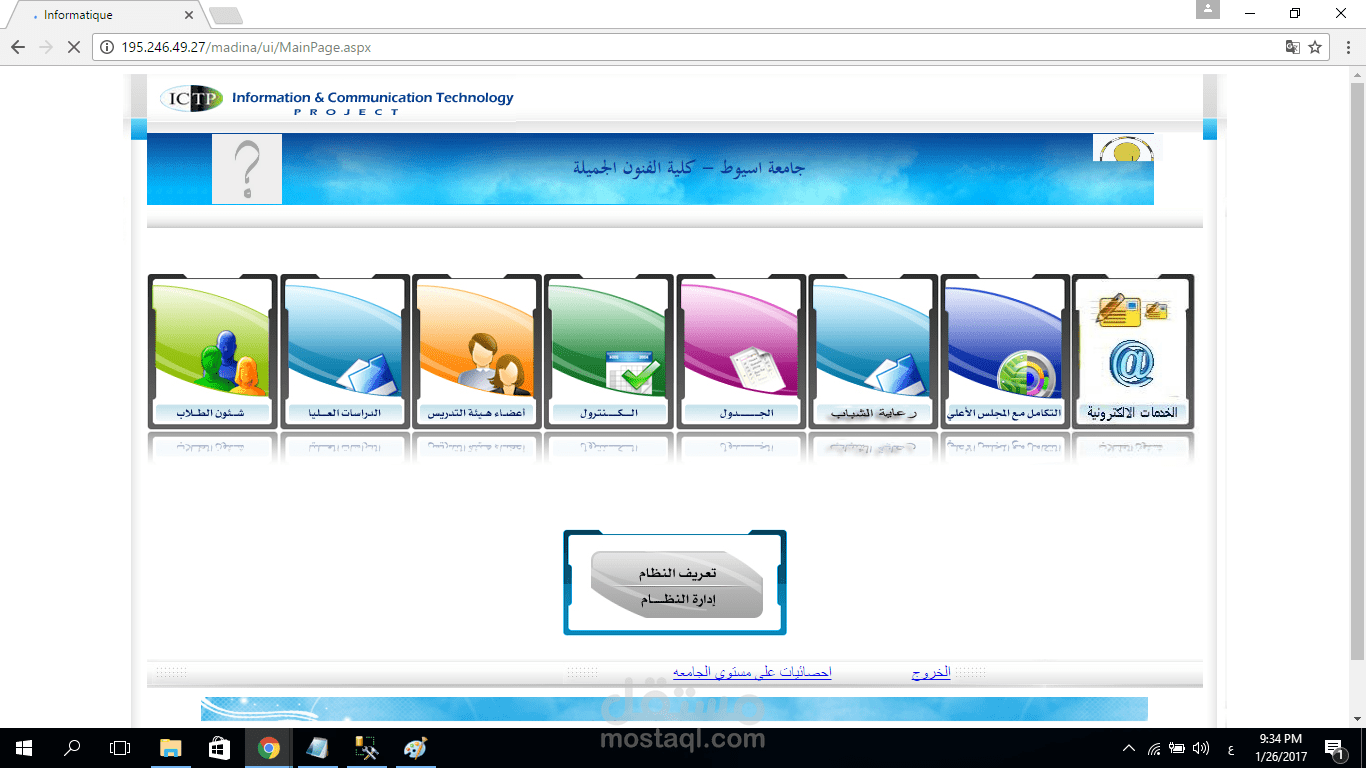Open the Youth Care (رعاية الشباب) tile
Image resolution: width=1366 pixels, height=768 pixels.
coord(873,352)
